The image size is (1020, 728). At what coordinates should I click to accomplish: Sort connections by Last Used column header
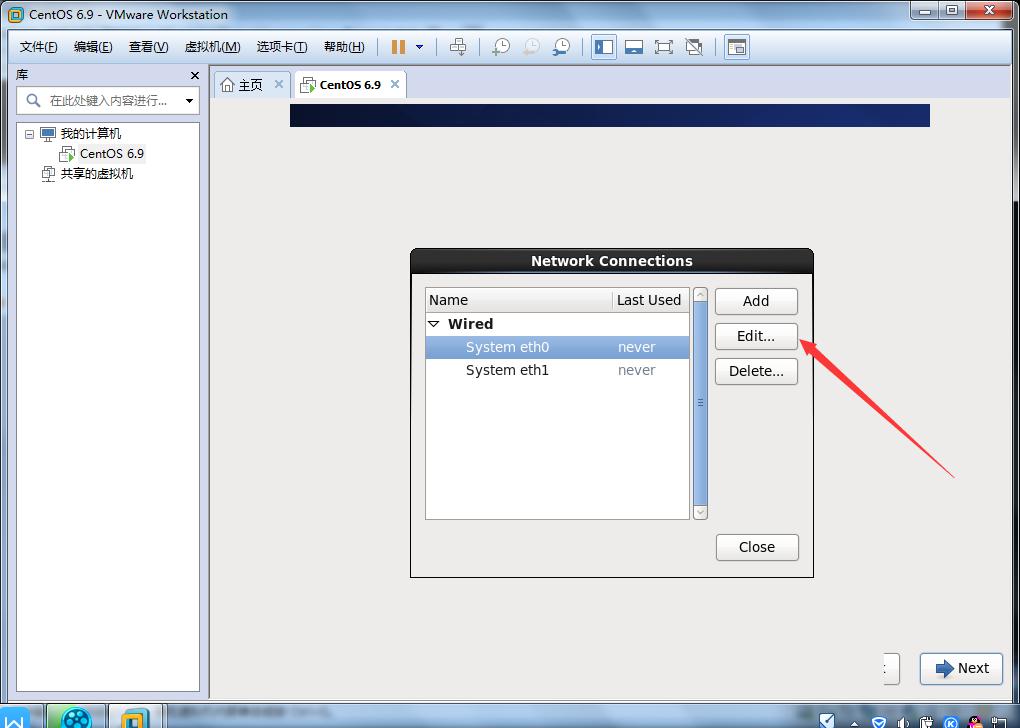coord(650,300)
